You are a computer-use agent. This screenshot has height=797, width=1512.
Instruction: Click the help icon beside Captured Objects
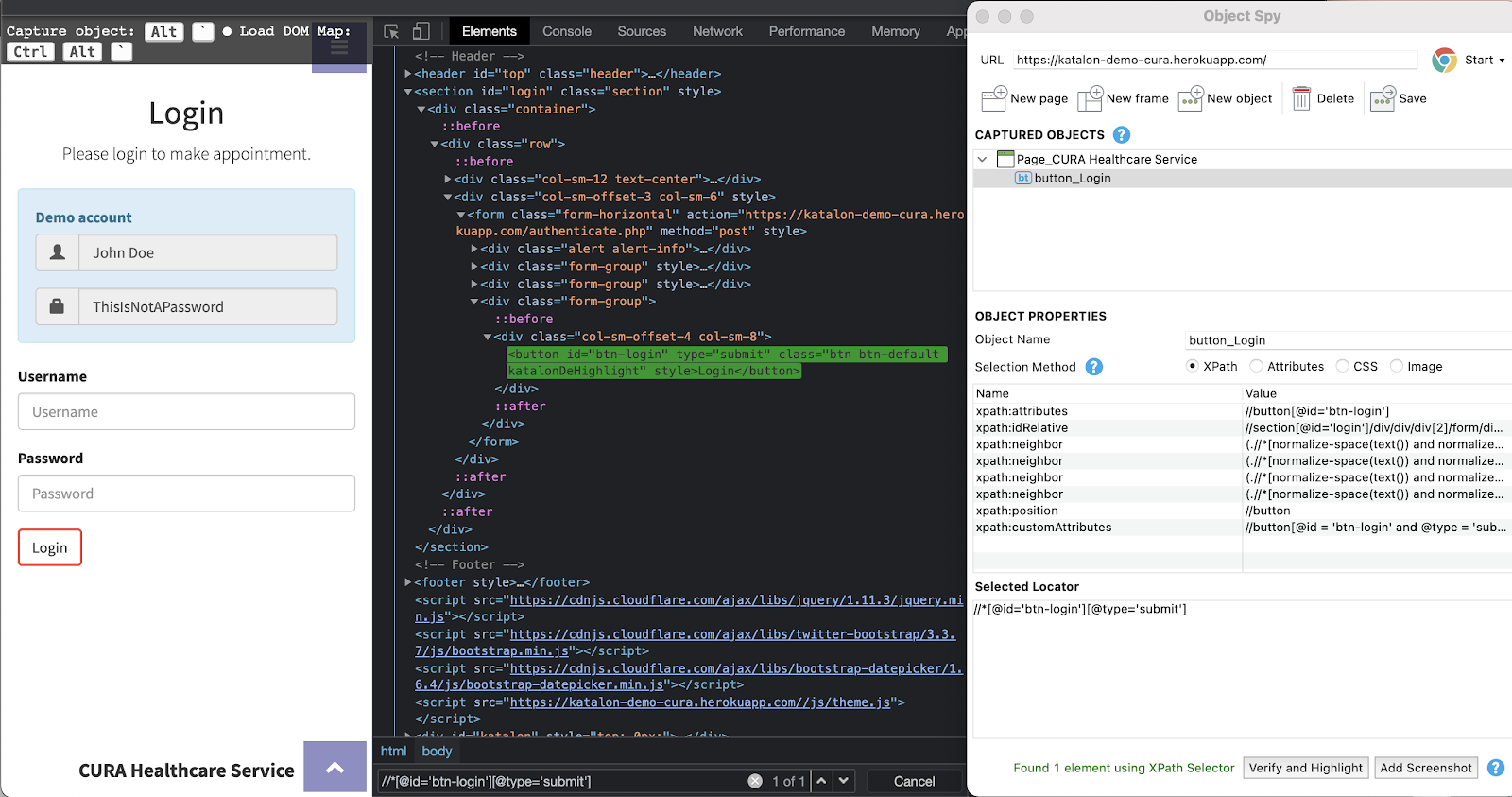pos(1122,135)
